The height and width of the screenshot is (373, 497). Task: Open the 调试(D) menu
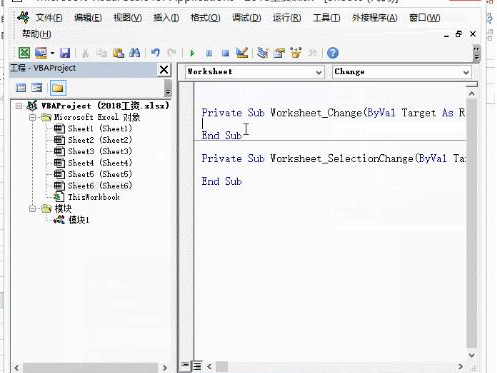[x=247, y=17]
